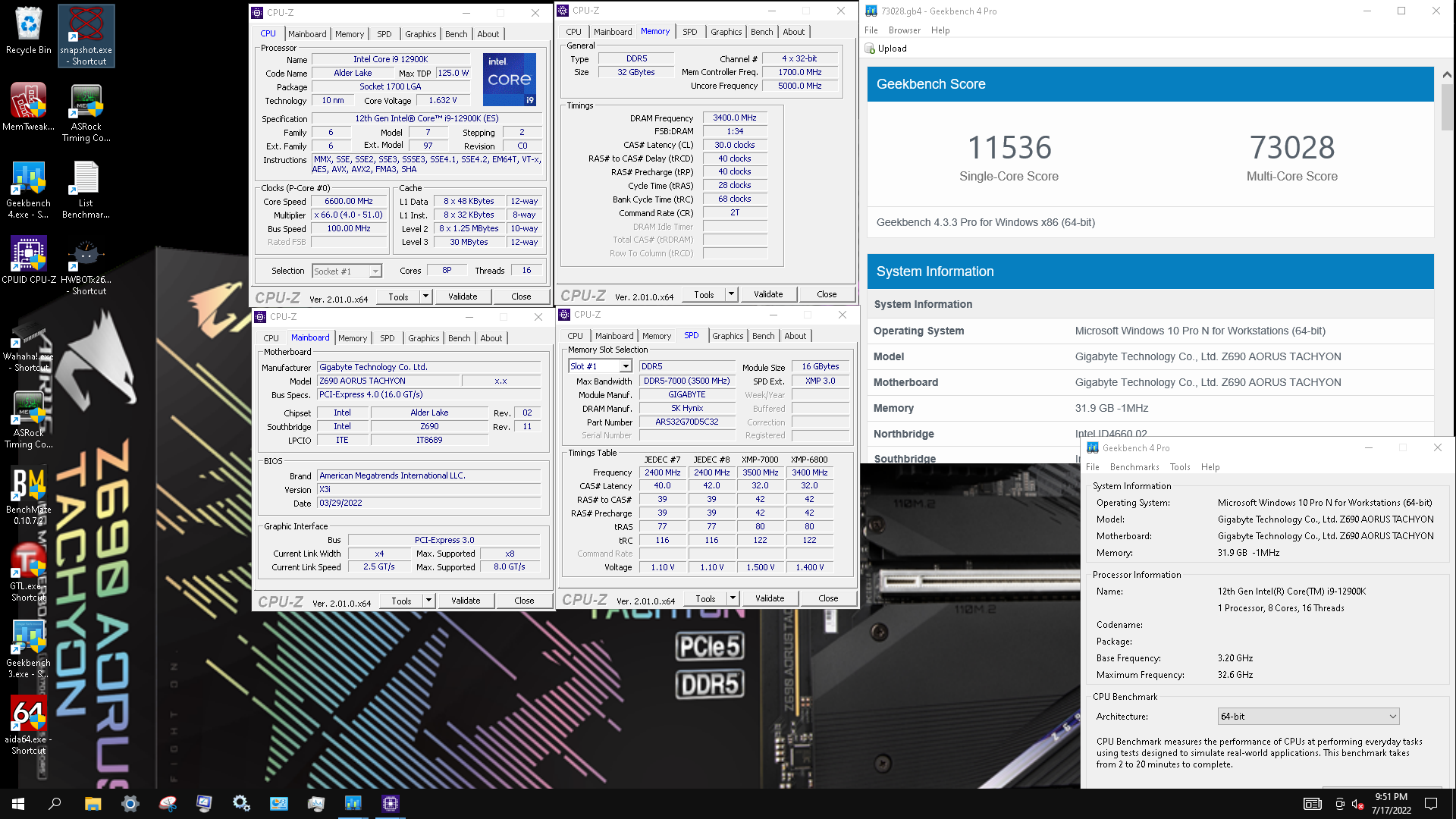Expand Tools dropdown arrow in CPU-Z SPD window

733,598
